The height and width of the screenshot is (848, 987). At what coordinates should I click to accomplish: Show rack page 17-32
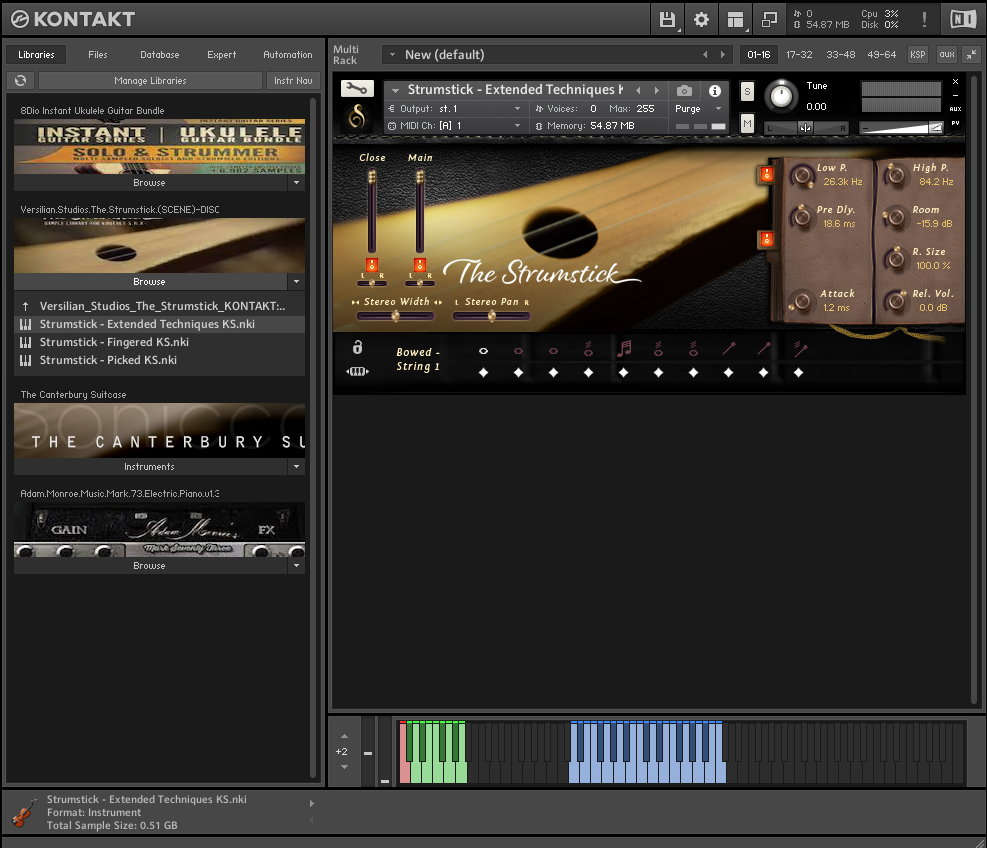(x=799, y=55)
